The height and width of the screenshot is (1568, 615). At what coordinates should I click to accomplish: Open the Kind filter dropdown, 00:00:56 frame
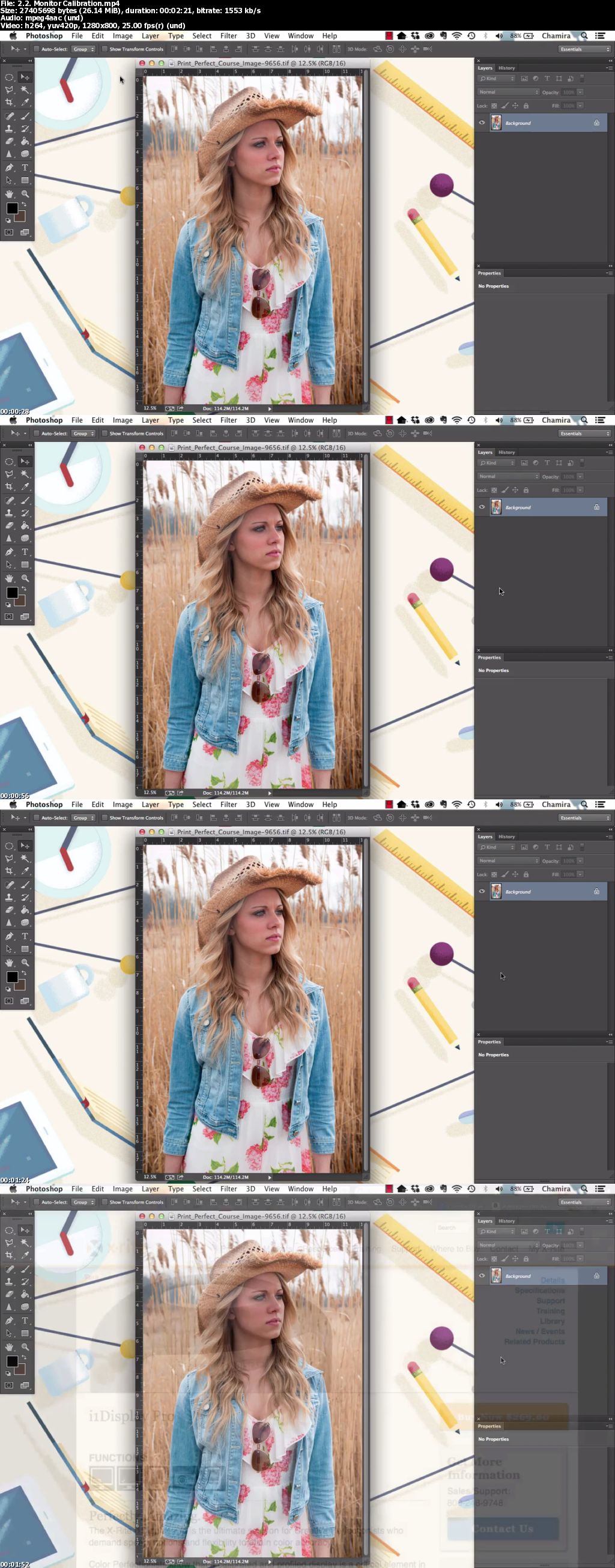coord(497,463)
